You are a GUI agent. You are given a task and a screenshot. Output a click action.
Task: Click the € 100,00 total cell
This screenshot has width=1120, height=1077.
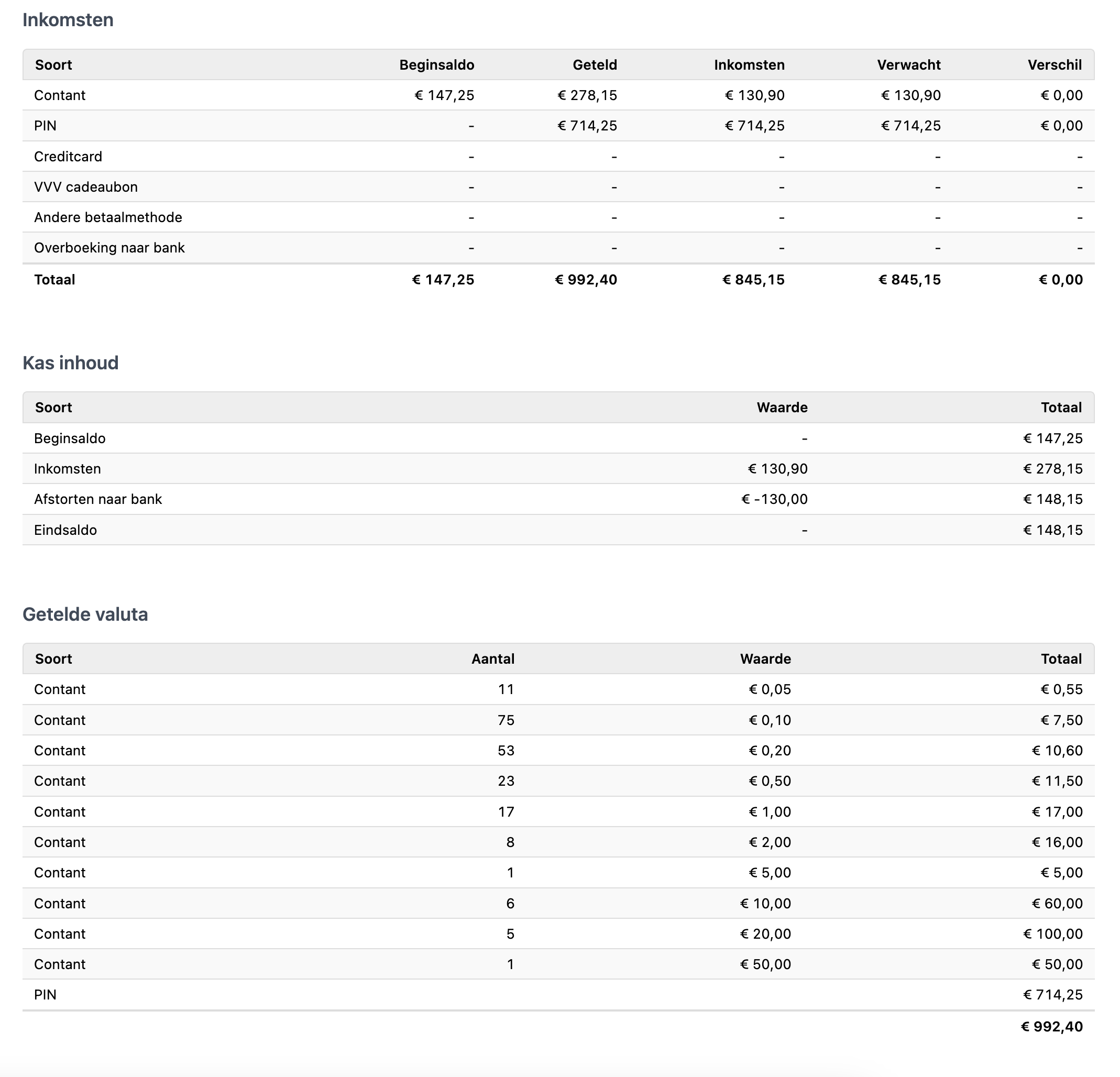pyautogui.click(x=1052, y=933)
